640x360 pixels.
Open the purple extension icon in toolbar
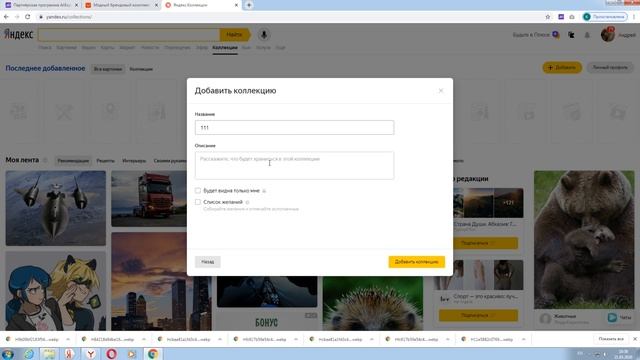tap(561, 17)
